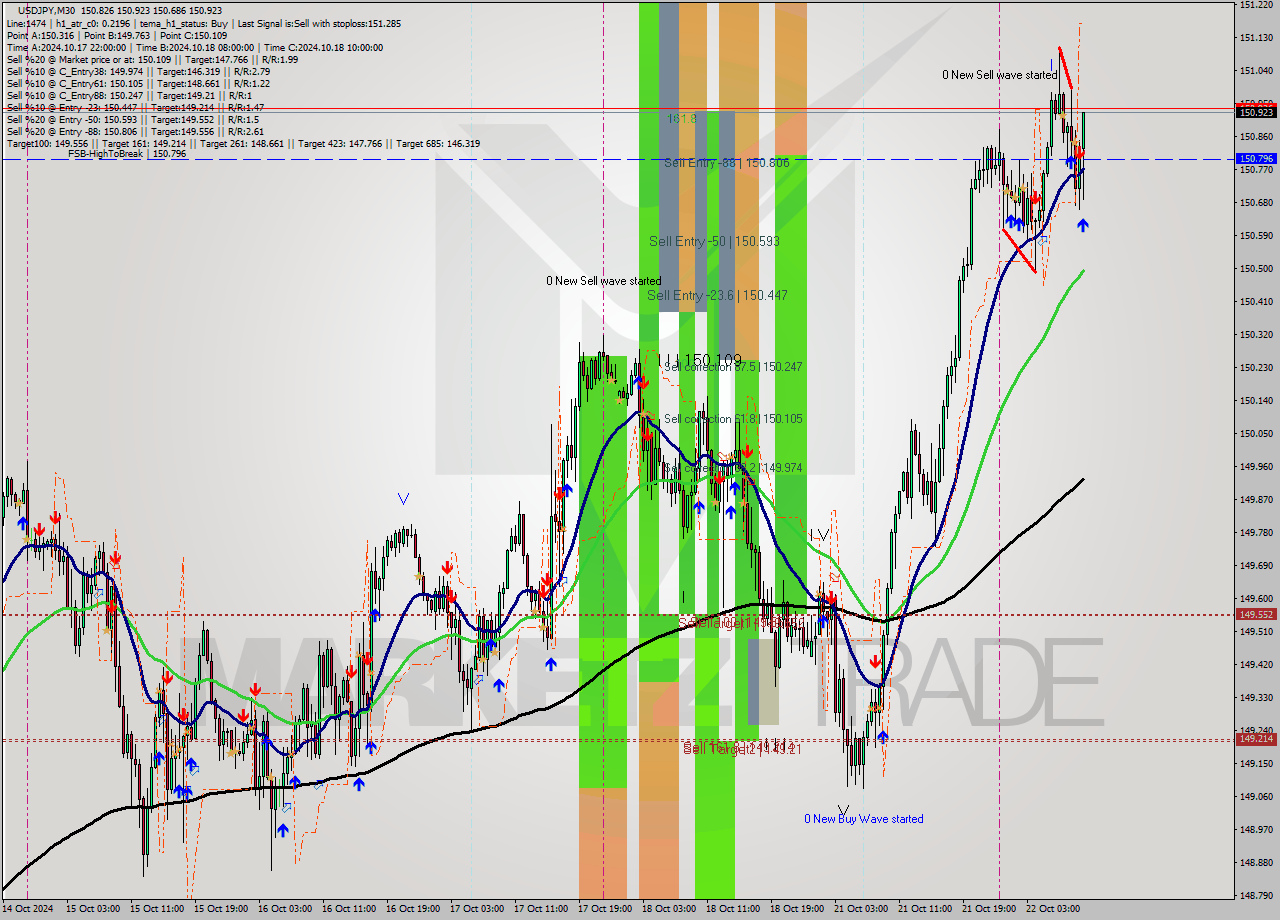Click the 149.870 price axis label
The image size is (1280, 920).
coord(1256,500)
